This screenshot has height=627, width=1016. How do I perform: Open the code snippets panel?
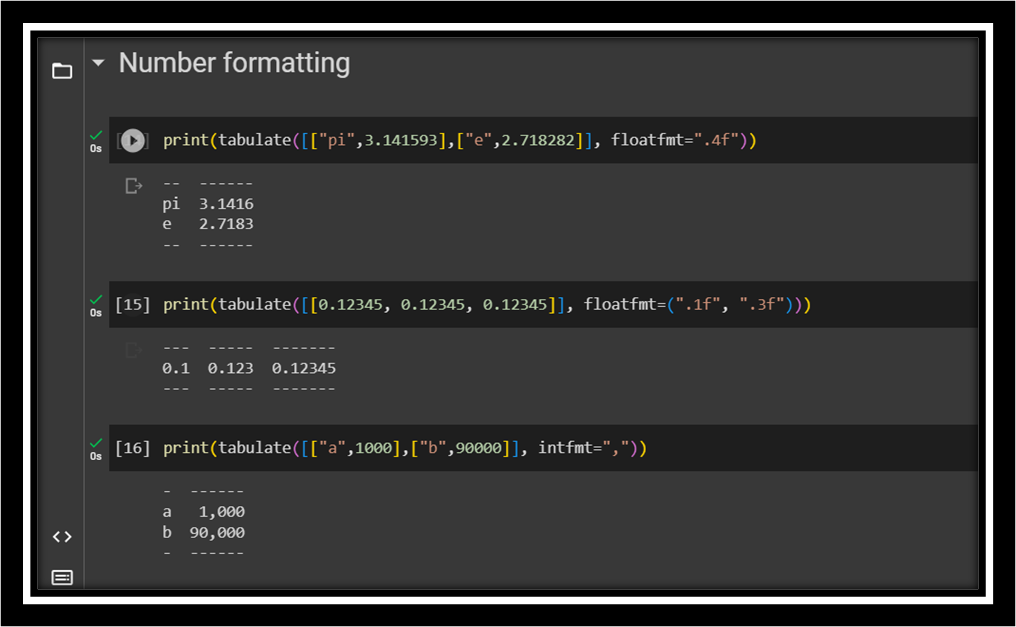click(x=62, y=537)
